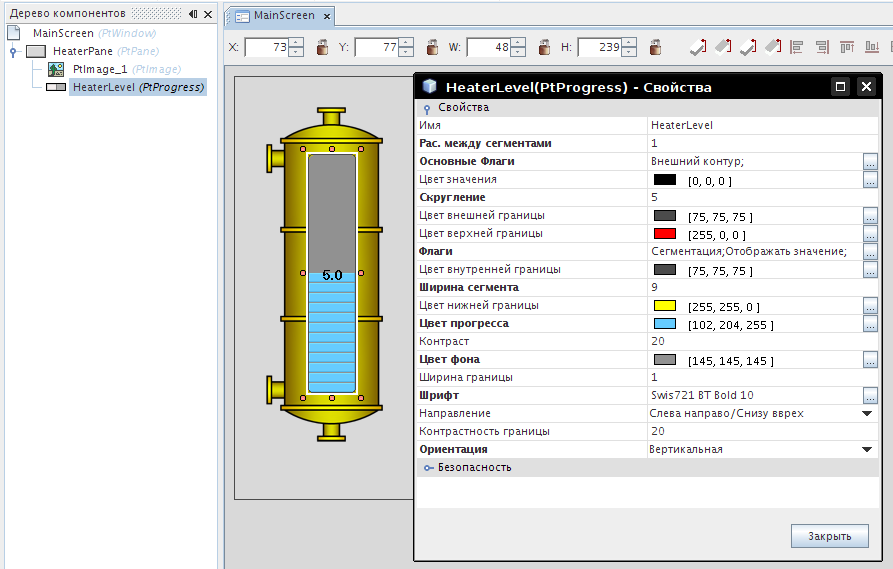This screenshot has height=569, width=893.
Task: Expand the Безопасность section
Action: click(428, 468)
